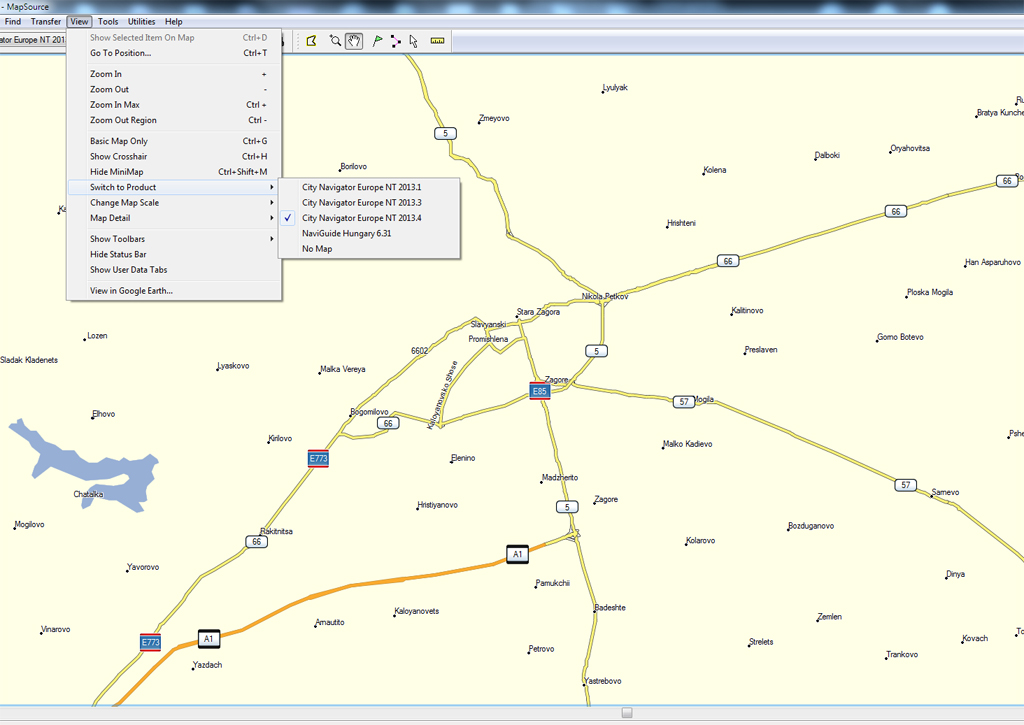Click the horizontal scrollbar thumb at bottom
The image size is (1024, 725).
[x=627, y=712]
